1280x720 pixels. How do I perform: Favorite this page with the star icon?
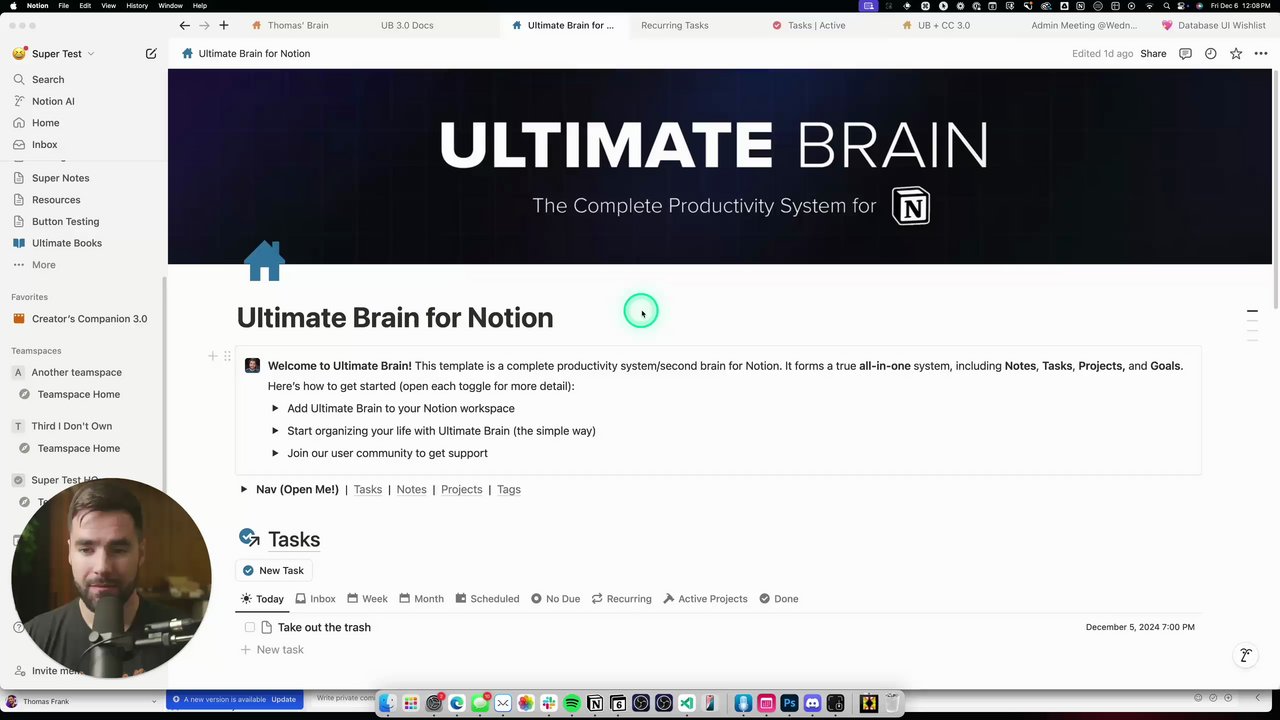[1236, 54]
